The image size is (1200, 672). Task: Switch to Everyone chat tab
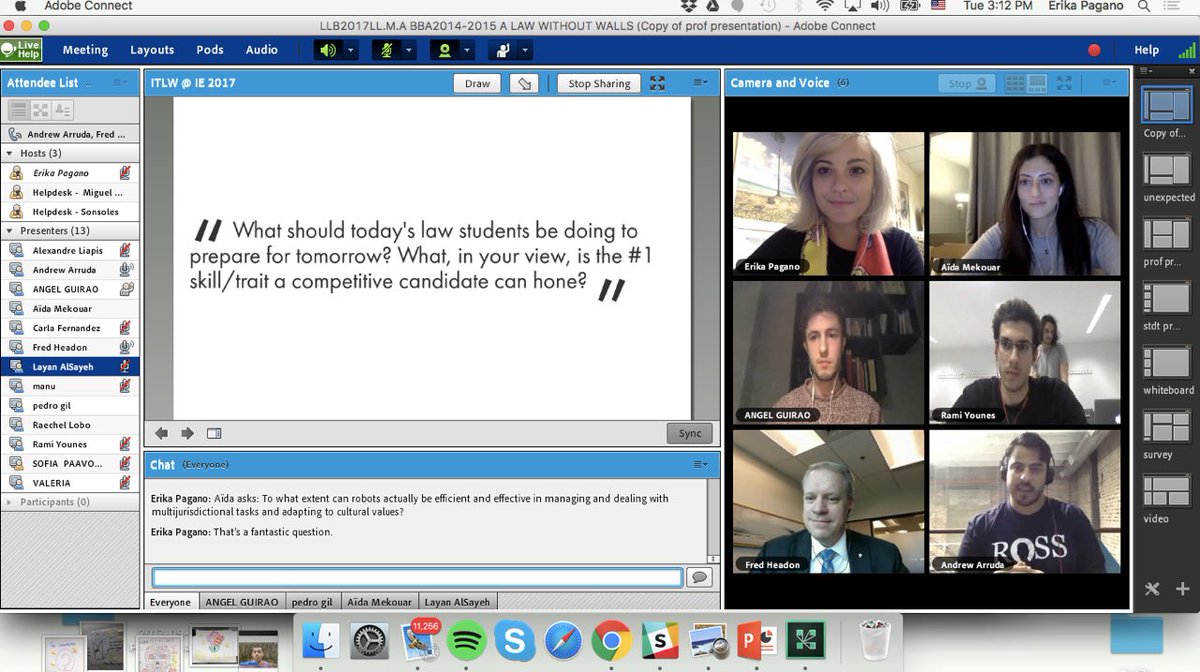point(170,602)
